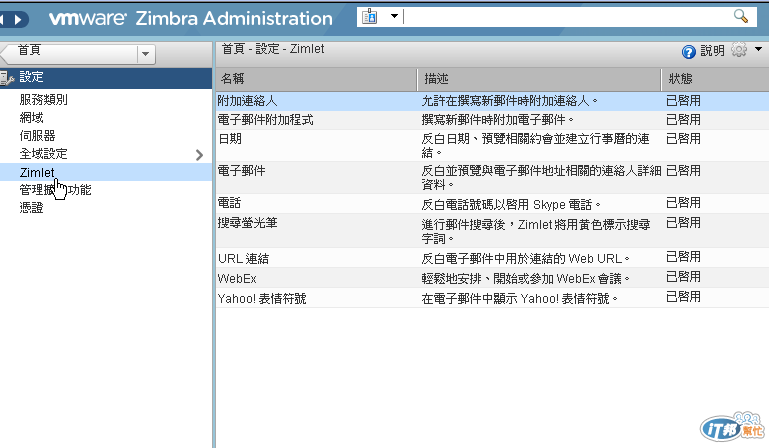Screen dimensions: 769x448
Task: Open the 首頁 navigation dropdown arrow
Action: coord(145,54)
